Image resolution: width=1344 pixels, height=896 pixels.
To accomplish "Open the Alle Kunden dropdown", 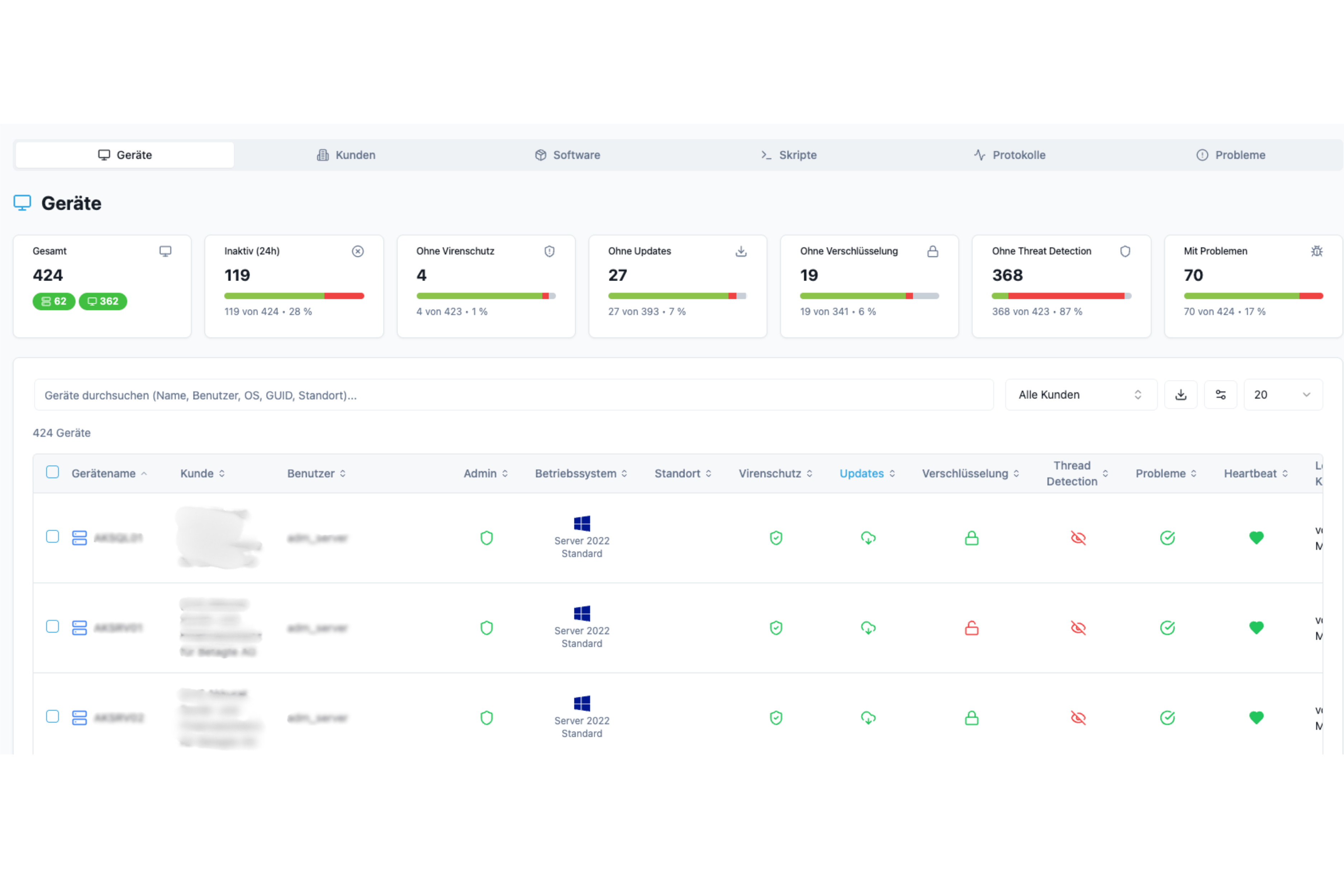I will click(x=1080, y=395).
